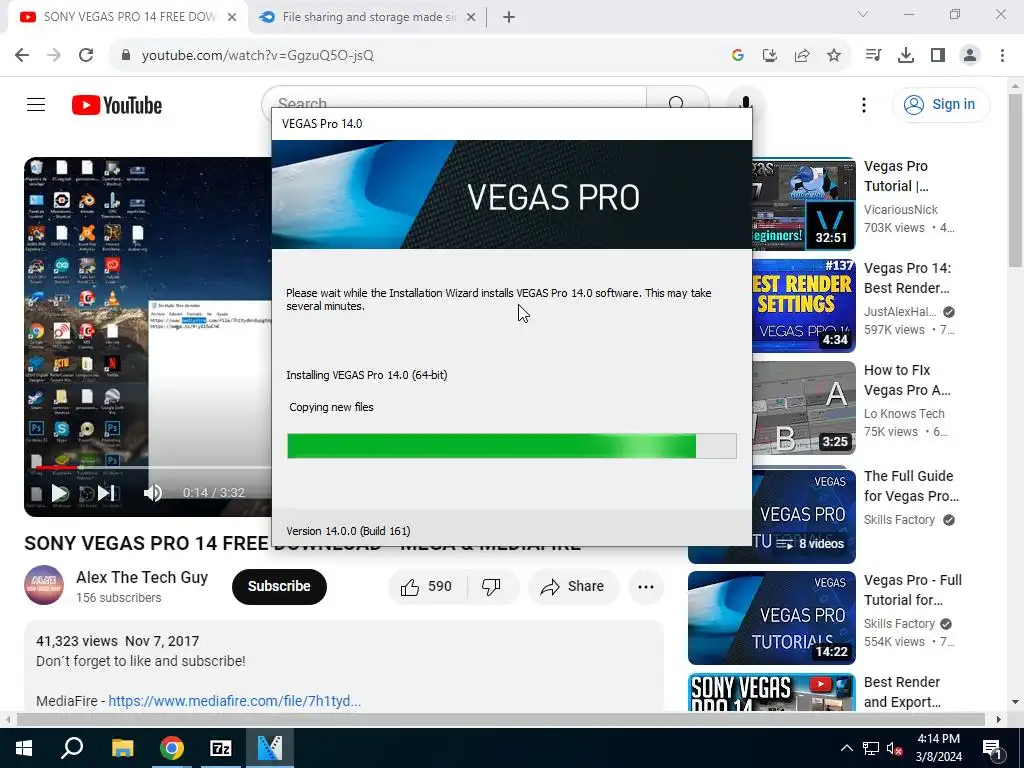Viewport: 1024px width, 768px height.
Task: Open Chrome downloads
Action: pyautogui.click(x=906, y=56)
